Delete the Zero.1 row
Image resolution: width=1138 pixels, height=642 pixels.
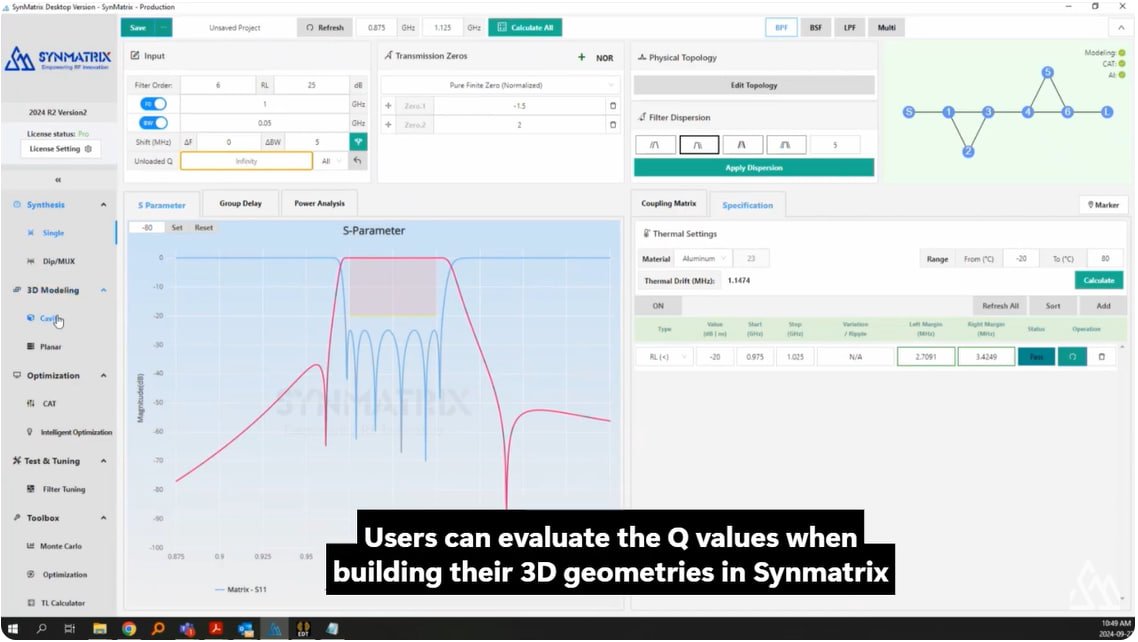coord(613,106)
